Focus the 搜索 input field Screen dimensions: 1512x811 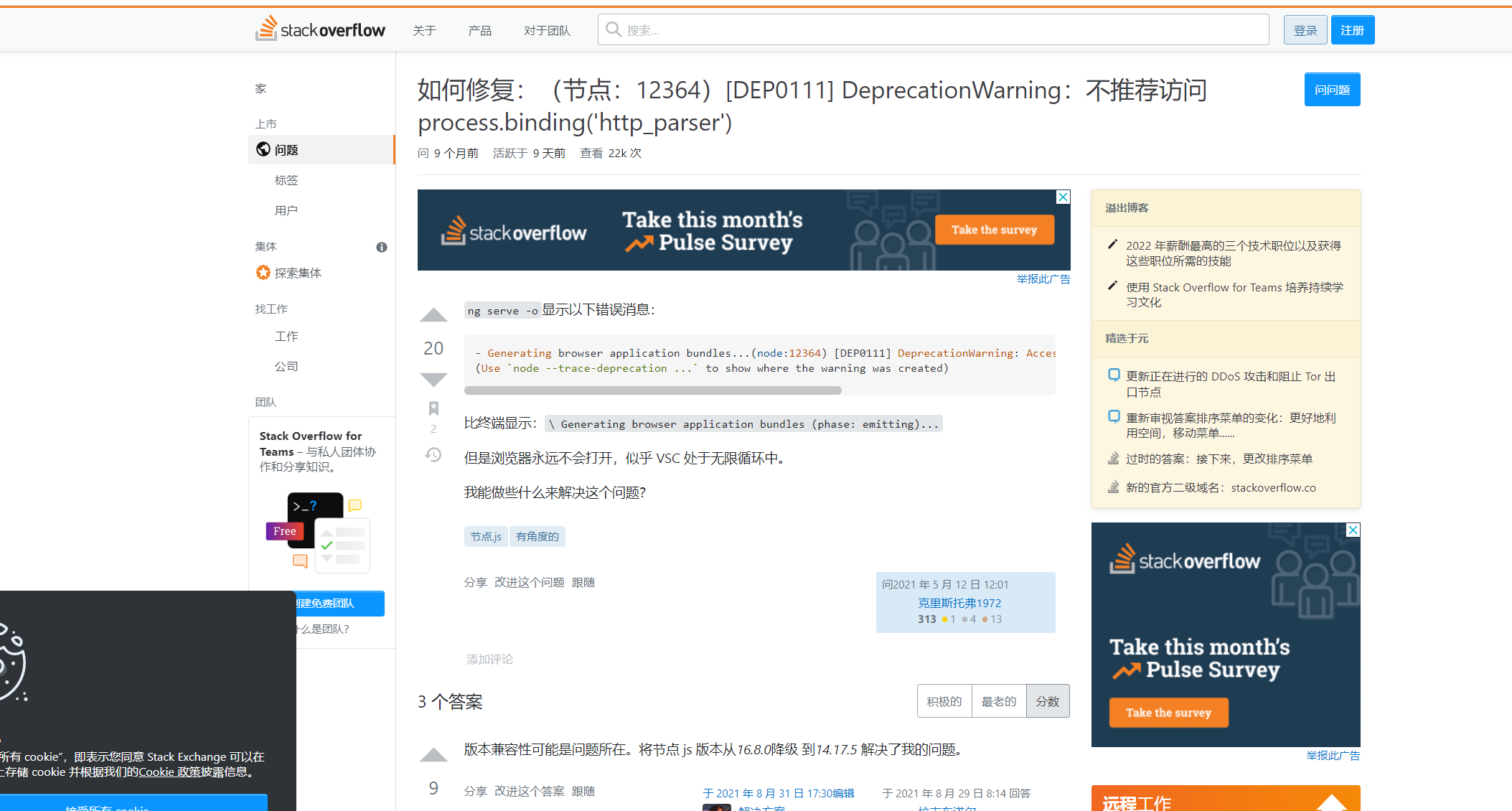[933, 30]
